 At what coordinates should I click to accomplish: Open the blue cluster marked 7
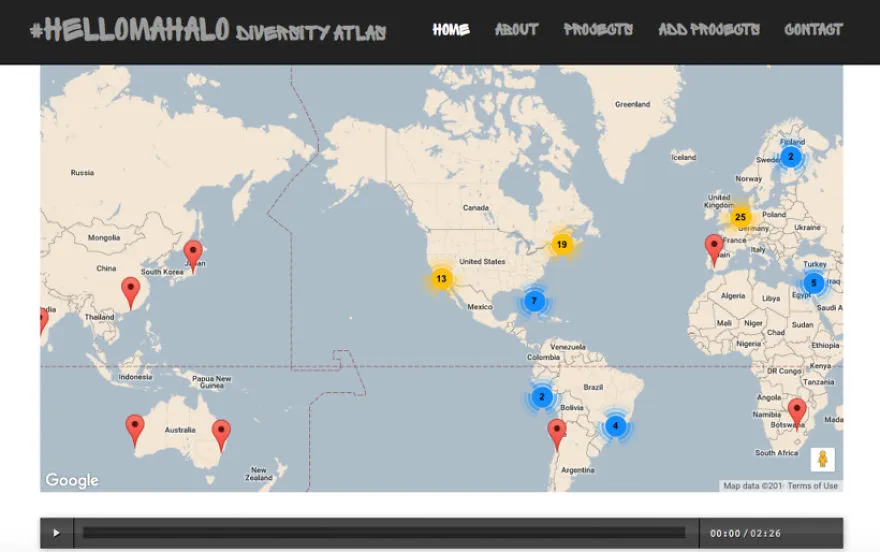coord(534,301)
